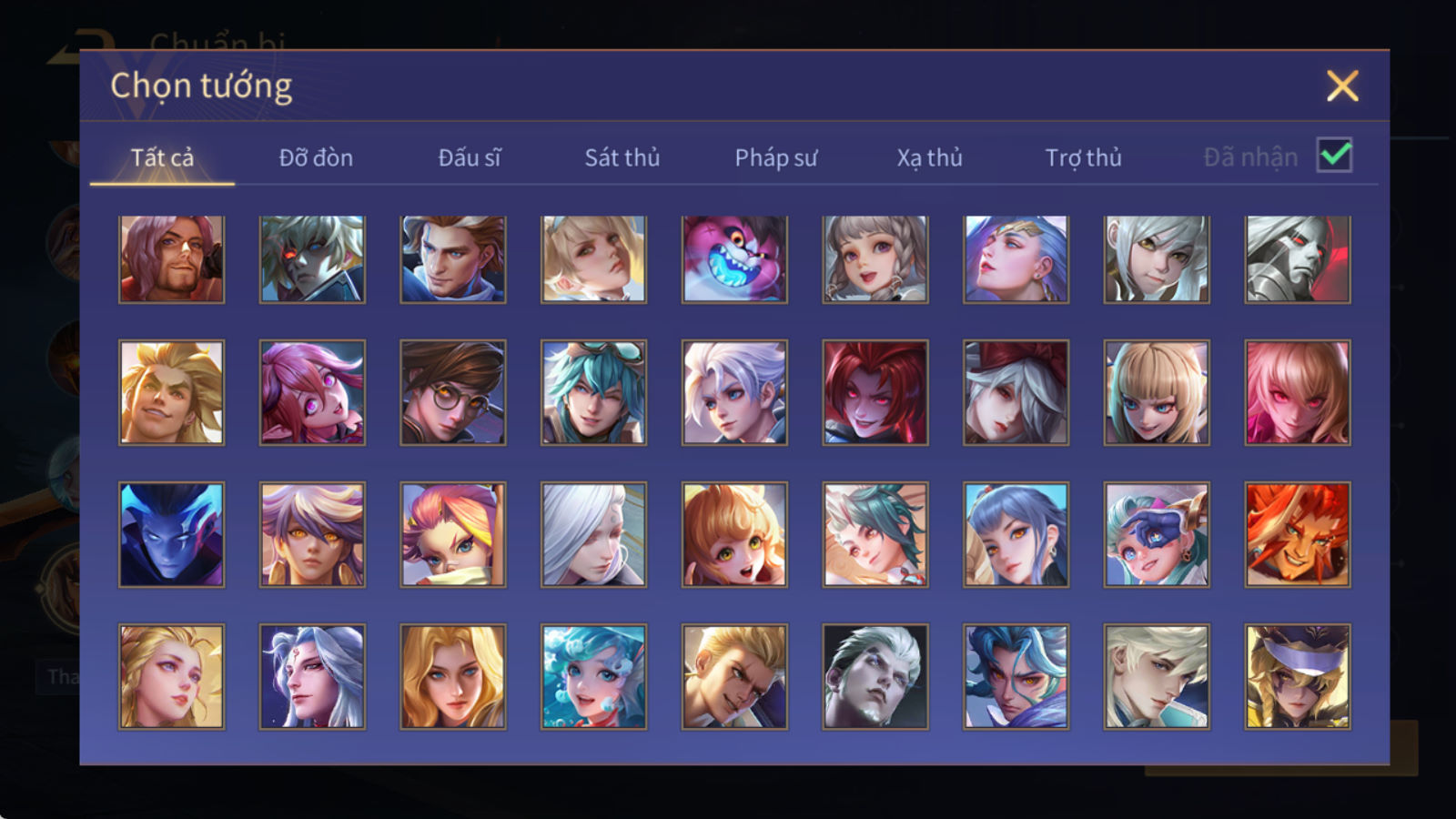Select the silver armored knight with red eyes
Viewport: 1456px width, 819px height.
point(1298,259)
